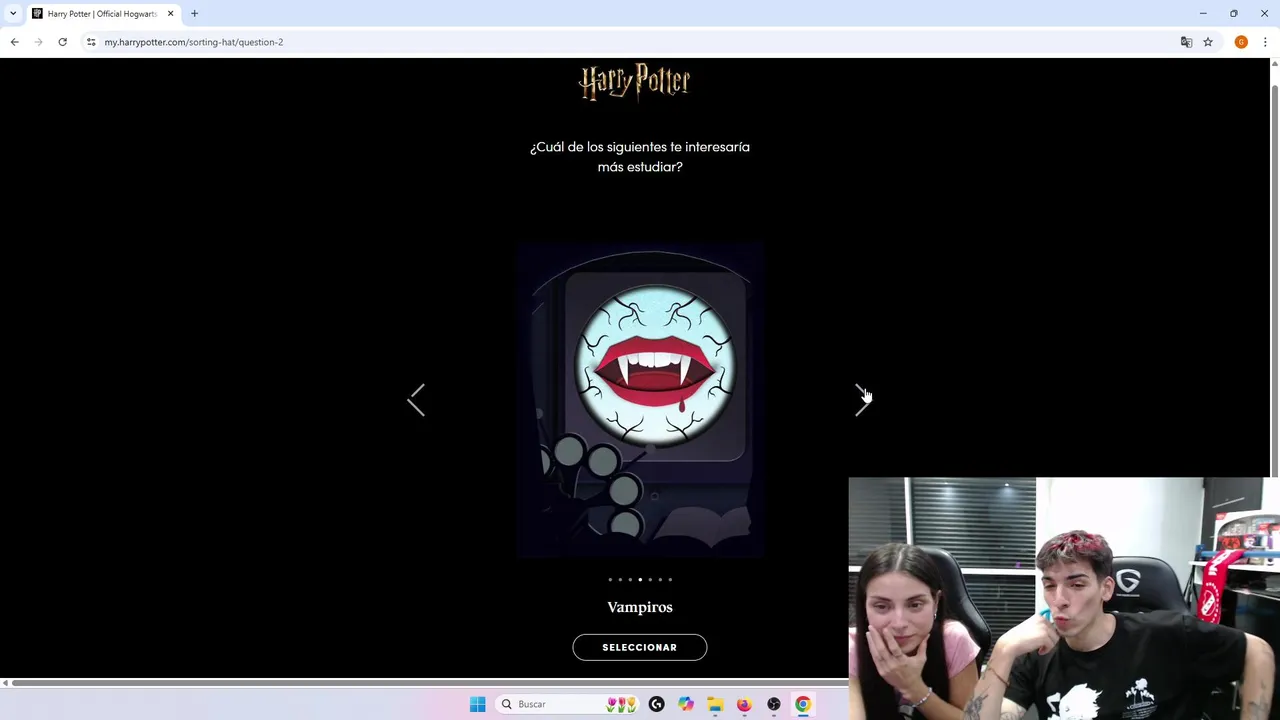Screen dimensions: 1280x720
Task: Bookmark this page with star icon
Action: (1208, 42)
